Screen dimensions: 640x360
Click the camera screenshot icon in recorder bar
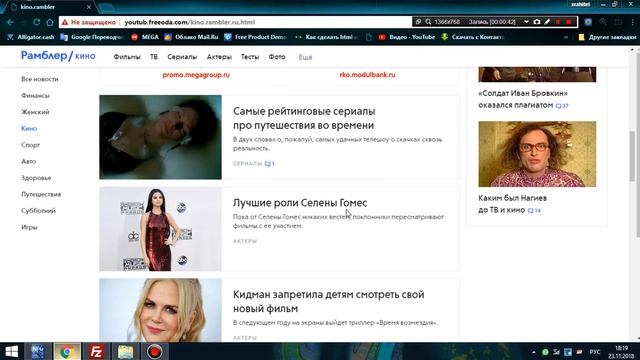pos(537,22)
